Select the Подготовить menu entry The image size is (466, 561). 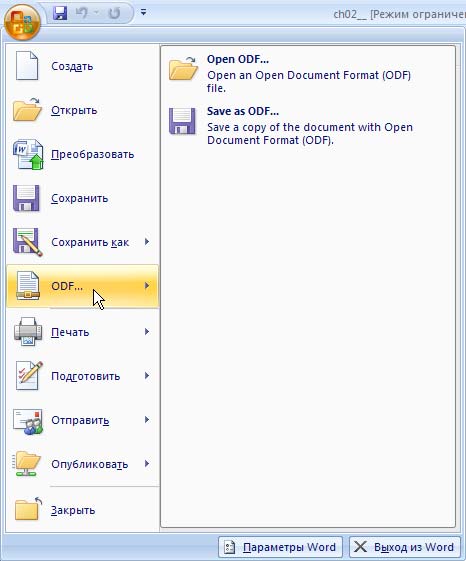point(83,376)
